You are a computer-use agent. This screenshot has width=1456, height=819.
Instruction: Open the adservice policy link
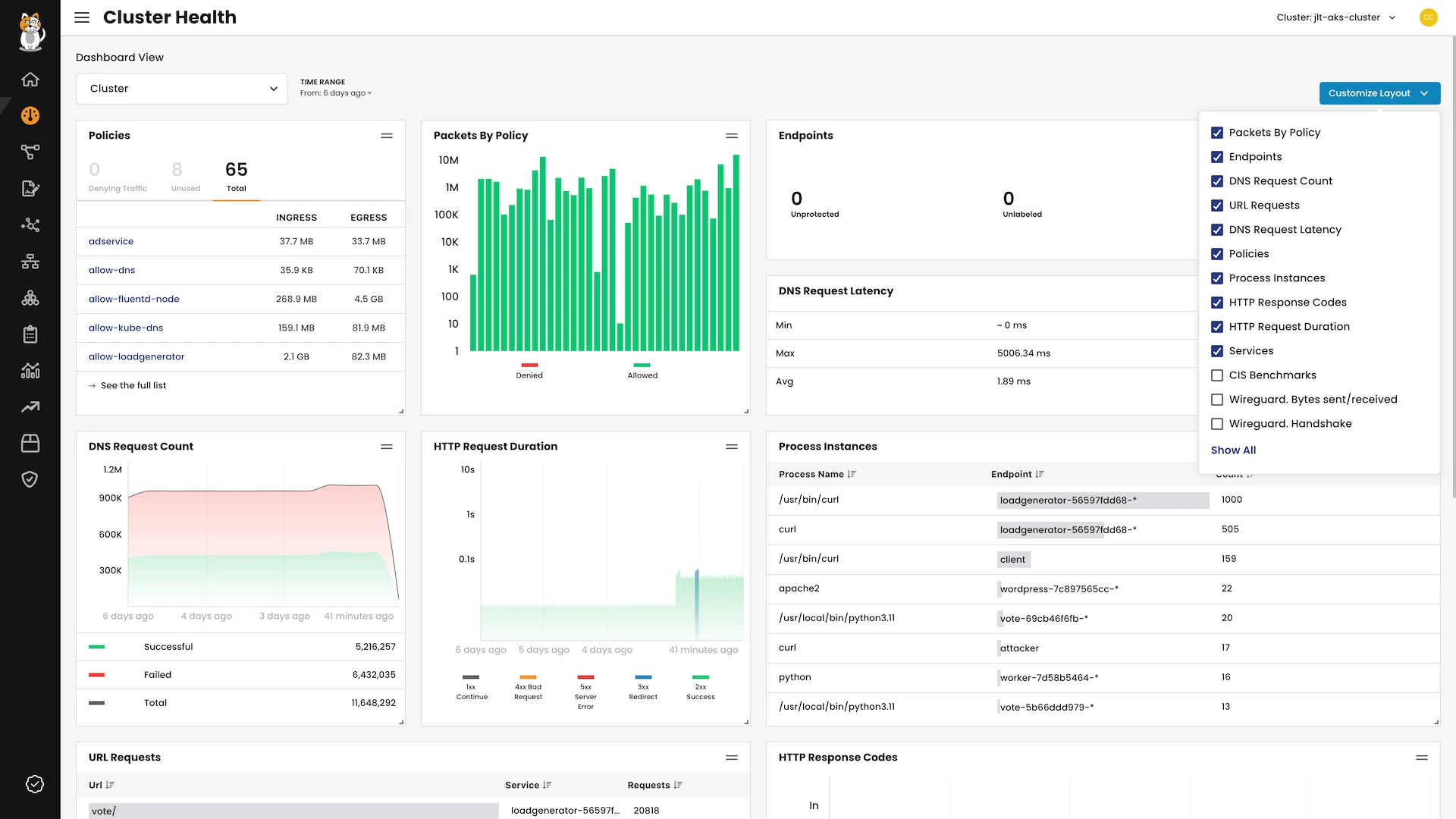click(x=111, y=241)
